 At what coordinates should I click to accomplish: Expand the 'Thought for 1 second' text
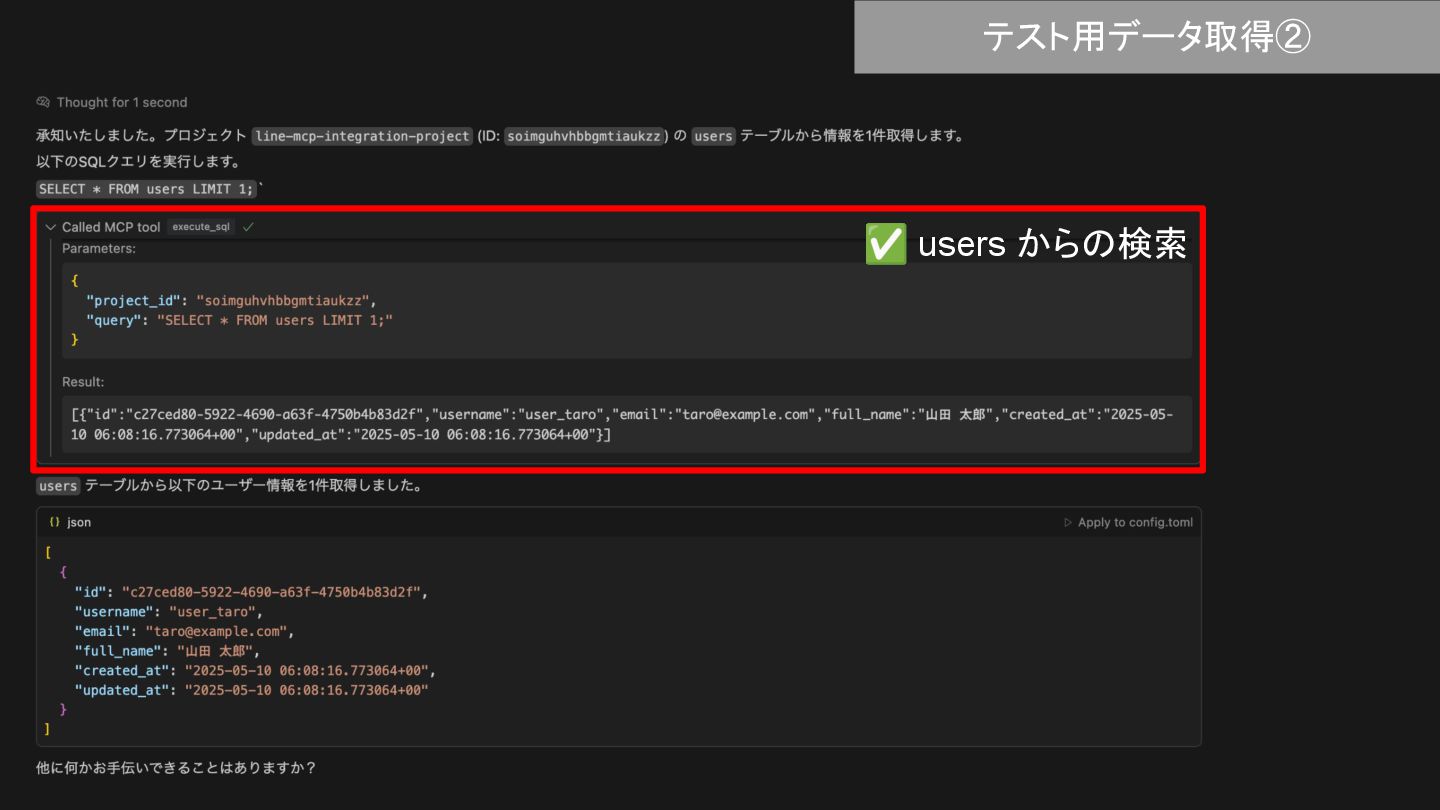click(121, 102)
